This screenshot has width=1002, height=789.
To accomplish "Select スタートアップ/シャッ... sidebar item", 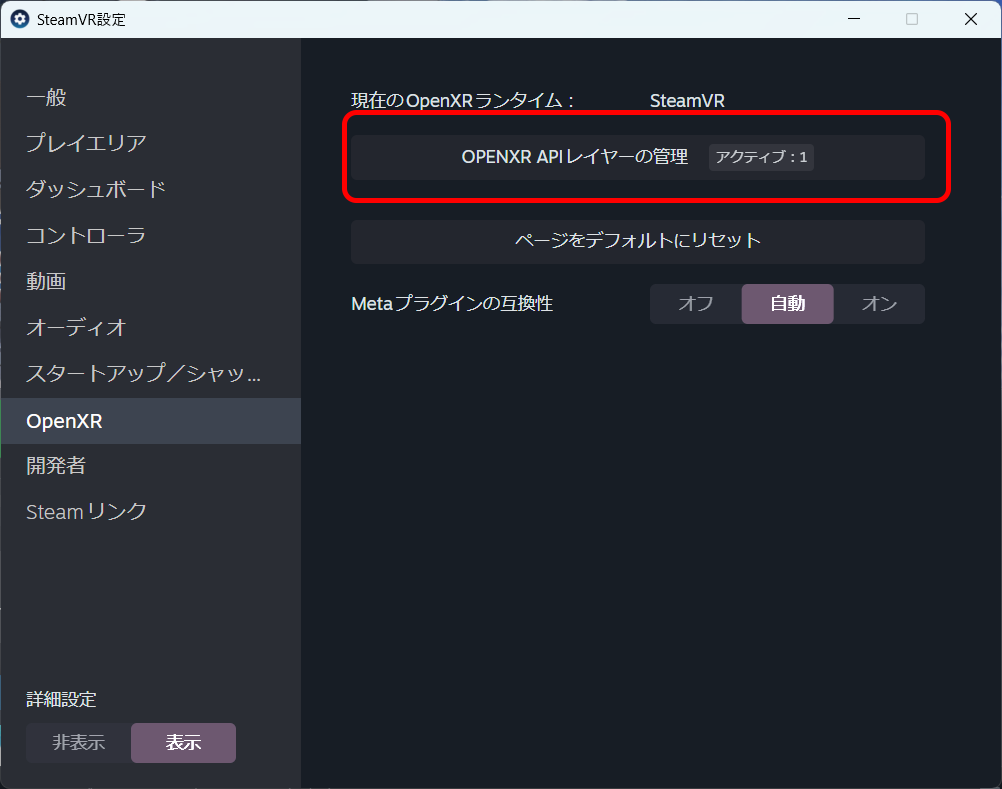I will tap(150, 373).
